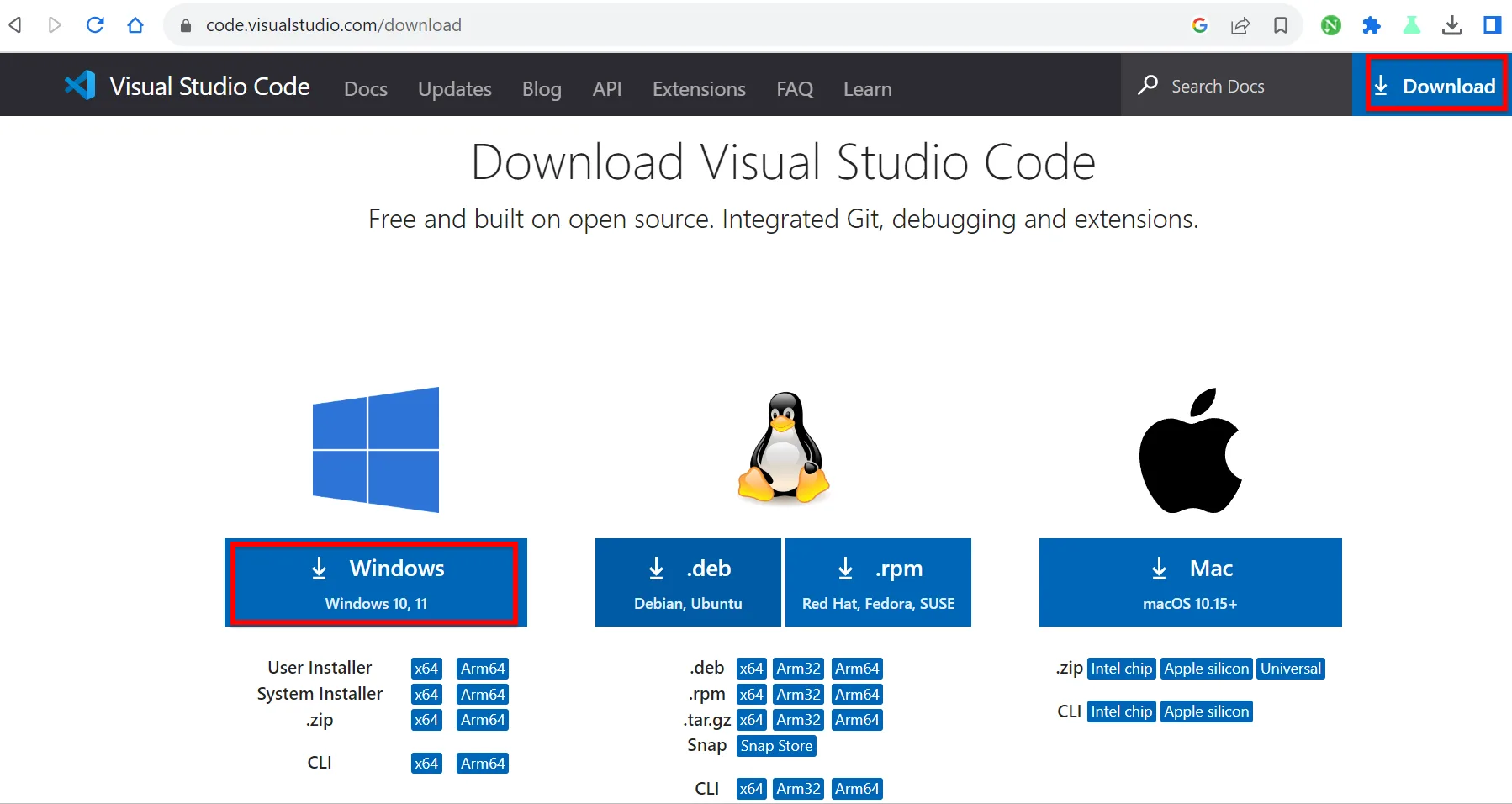Focus the Search Docs field
Image resolution: width=1512 pixels, height=804 pixels.
pyautogui.click(x=1236, y=86)
